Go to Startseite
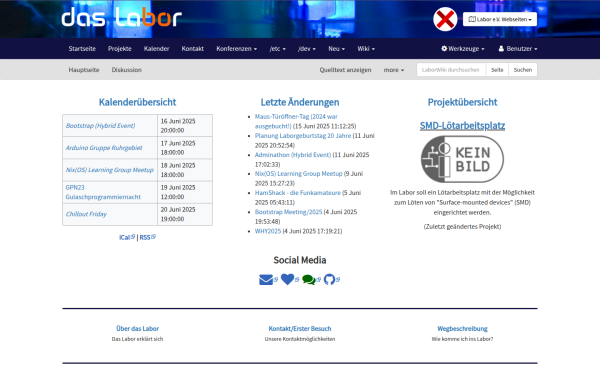Viewport: 600px width, 375px height. coord(82,49)
